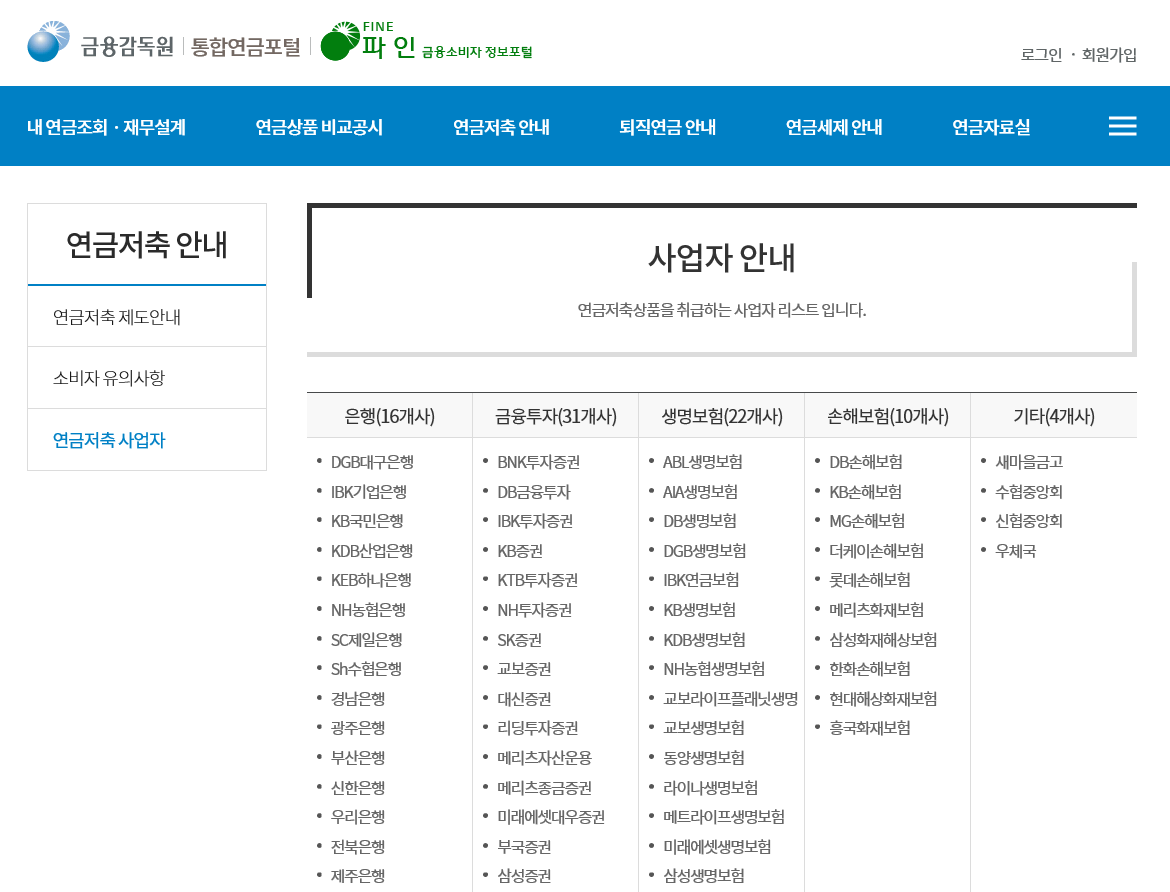Click NH농협생명보험 entry

(714, 669)
